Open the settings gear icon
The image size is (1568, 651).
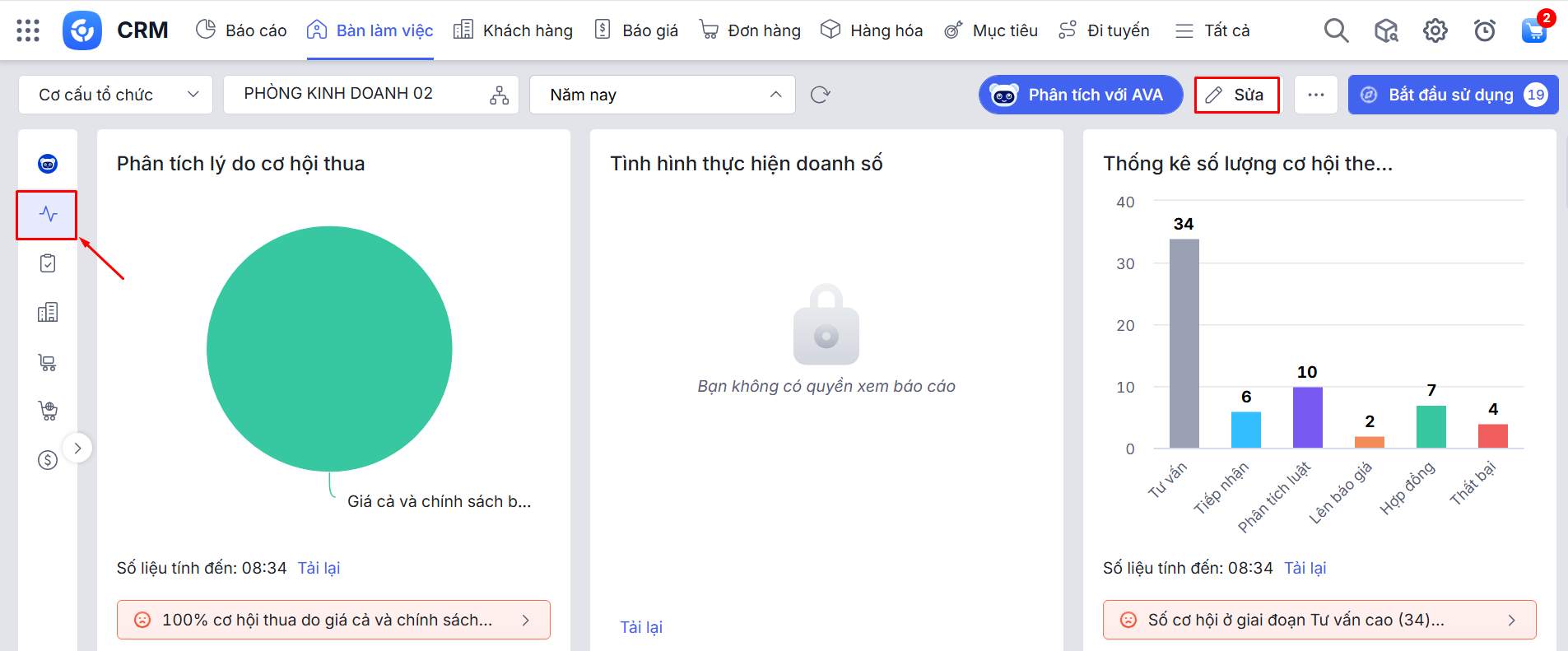1435,30
